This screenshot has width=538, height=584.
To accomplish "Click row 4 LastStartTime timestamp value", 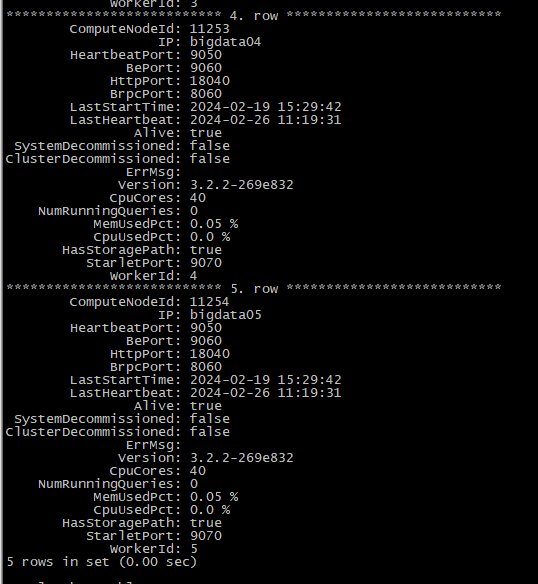I will click(266, 107).
